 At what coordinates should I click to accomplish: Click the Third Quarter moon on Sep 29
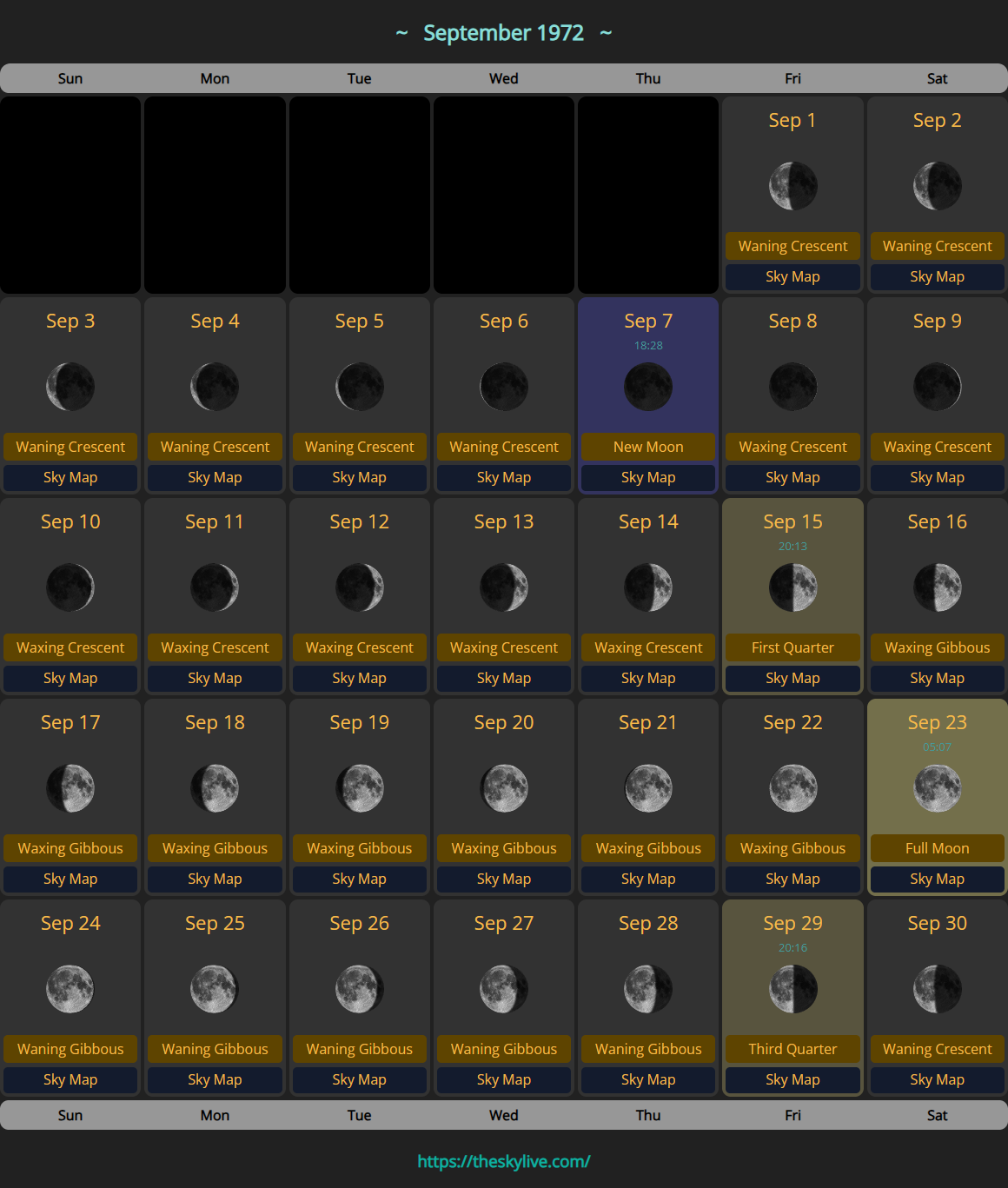(x=792, y=989)
